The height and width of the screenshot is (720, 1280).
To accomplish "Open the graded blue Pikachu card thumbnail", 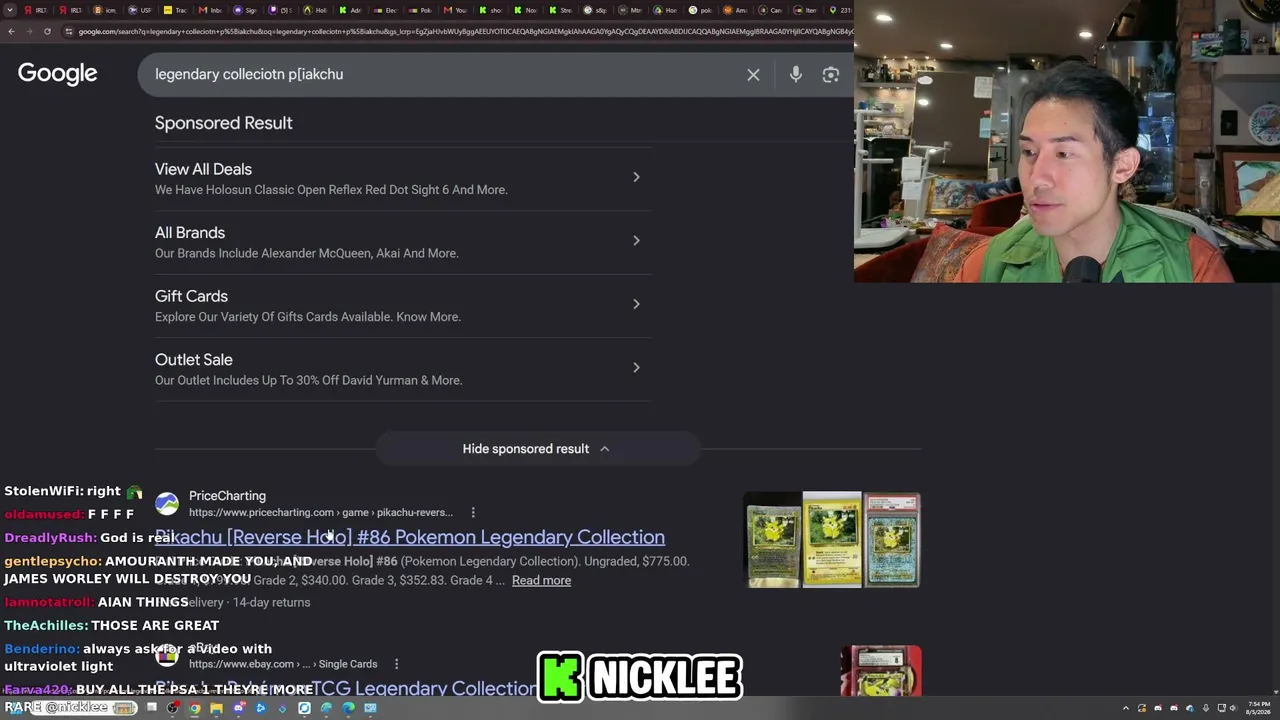I will click(891, 540).
